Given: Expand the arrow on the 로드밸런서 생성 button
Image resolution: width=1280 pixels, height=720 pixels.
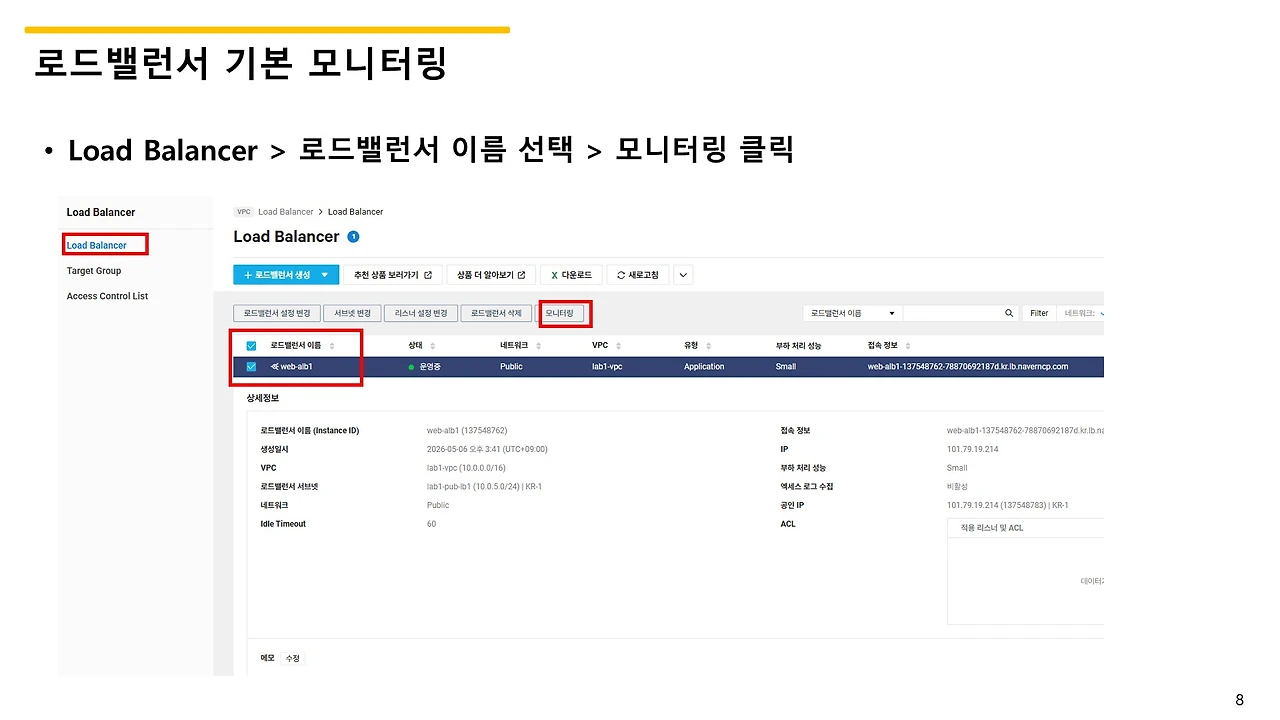Looking at the screenshot, I should pos(327,275).
